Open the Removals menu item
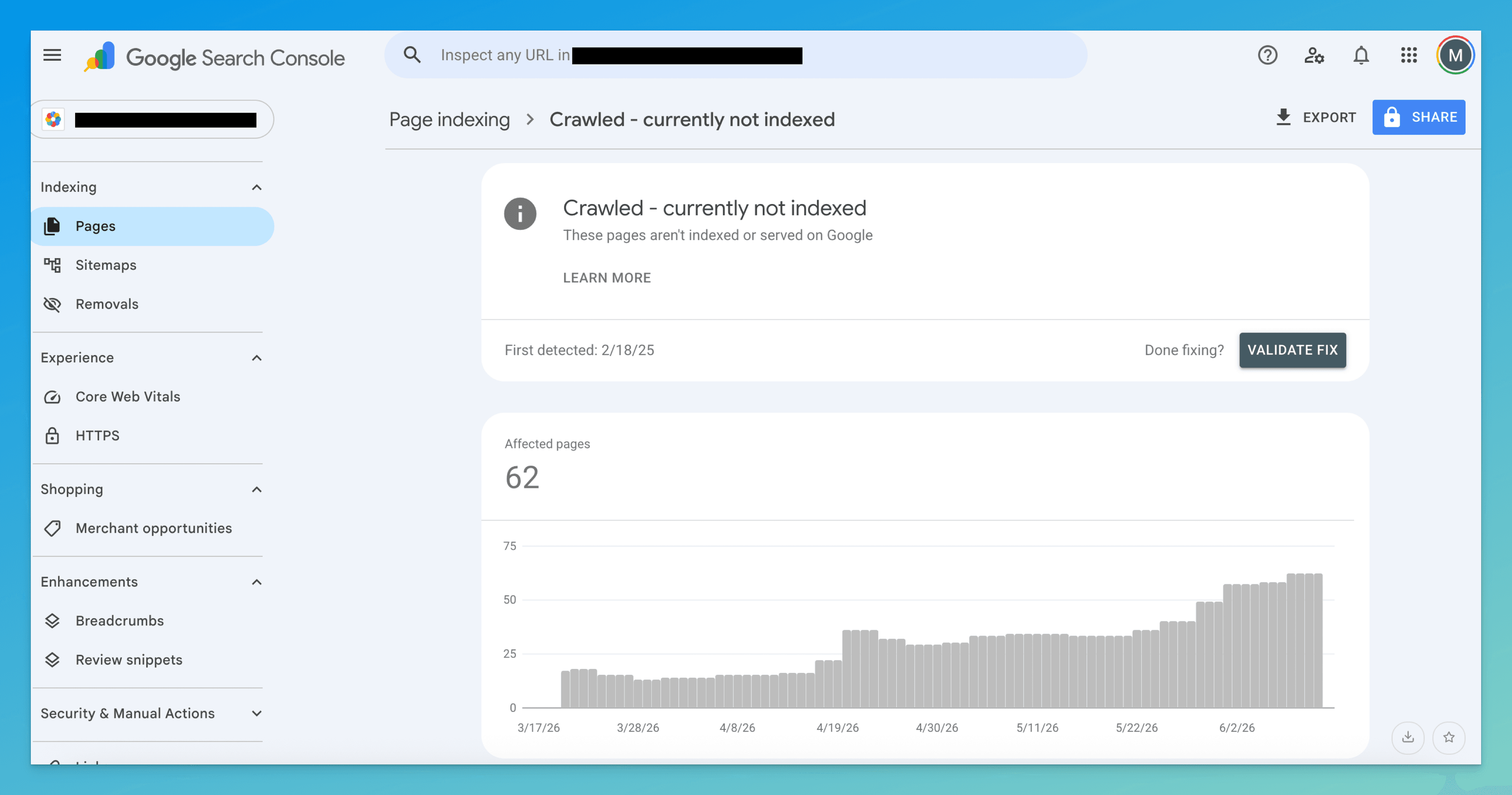 coord(153,304)
